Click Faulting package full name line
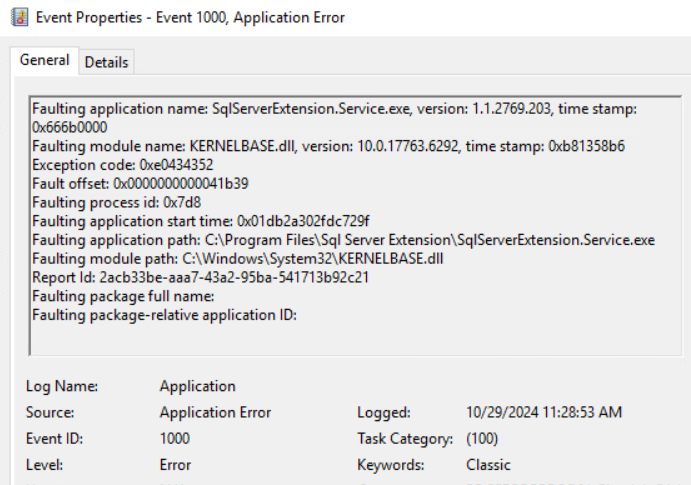The height and width of the screenshot is (485, 691). point(123,296)
